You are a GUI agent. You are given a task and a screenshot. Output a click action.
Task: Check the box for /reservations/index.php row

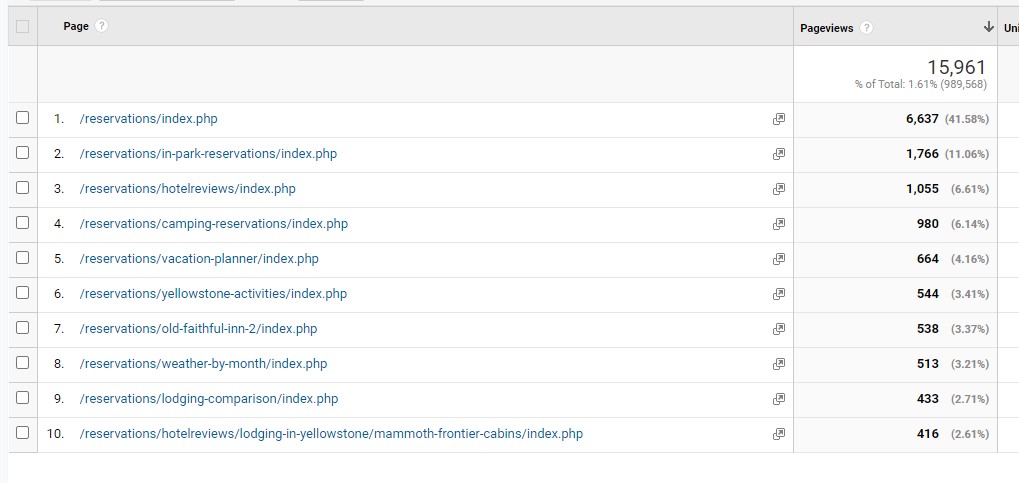coord(22,118)
